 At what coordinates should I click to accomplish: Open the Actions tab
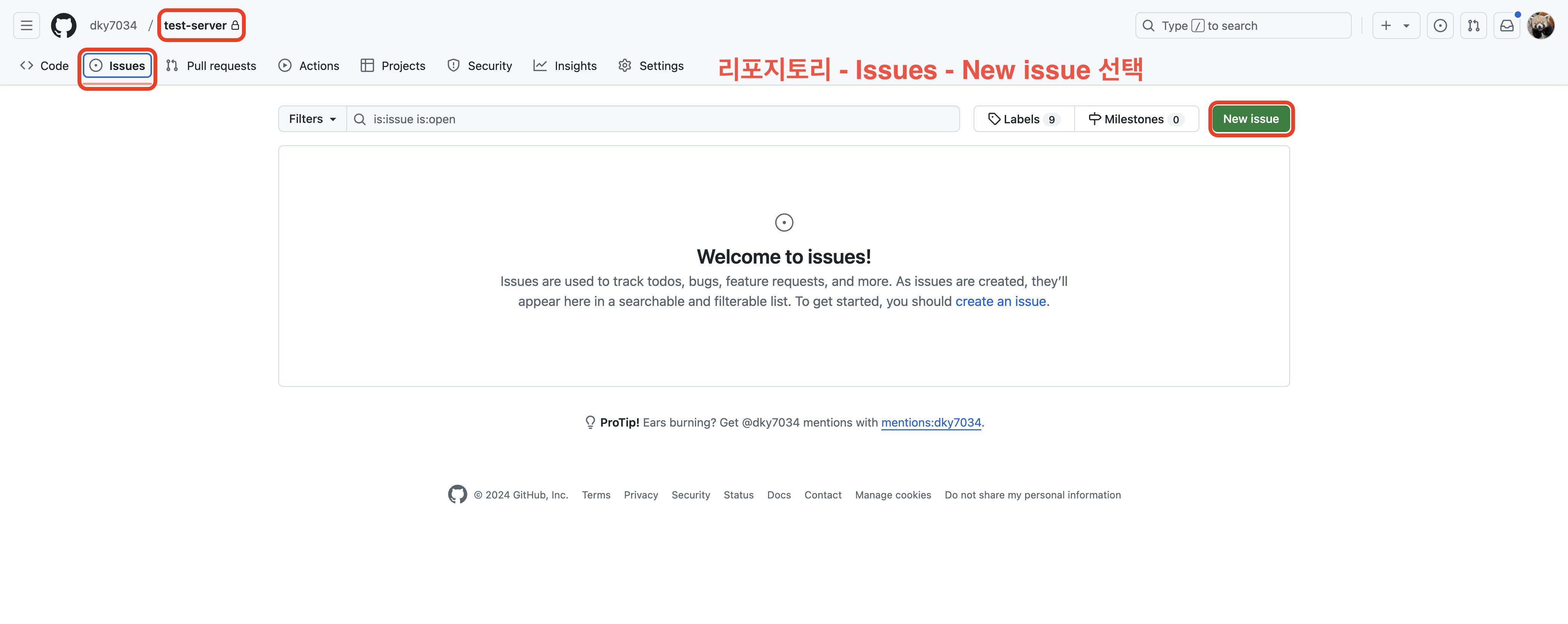[x=309, y=66]
